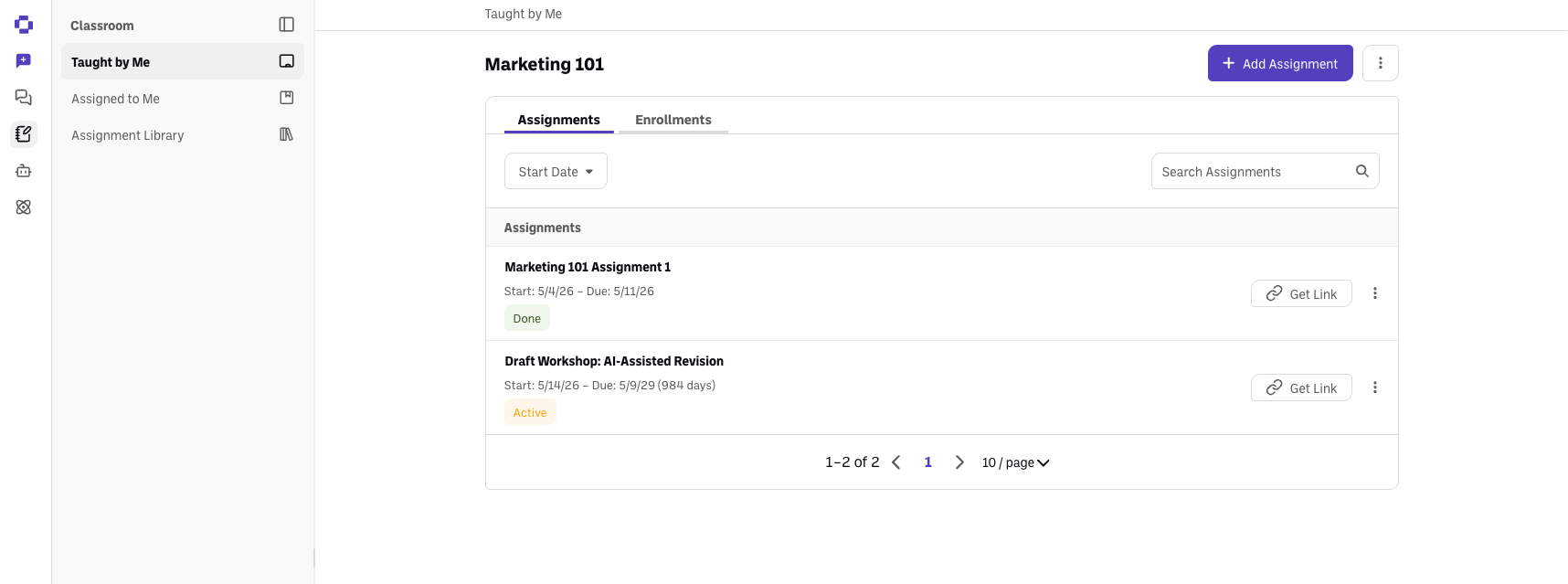Image resolution: width=1568 pixels, height=584 pixels.
Task: Open conversations icon in left rail
Action: [24, 98]
